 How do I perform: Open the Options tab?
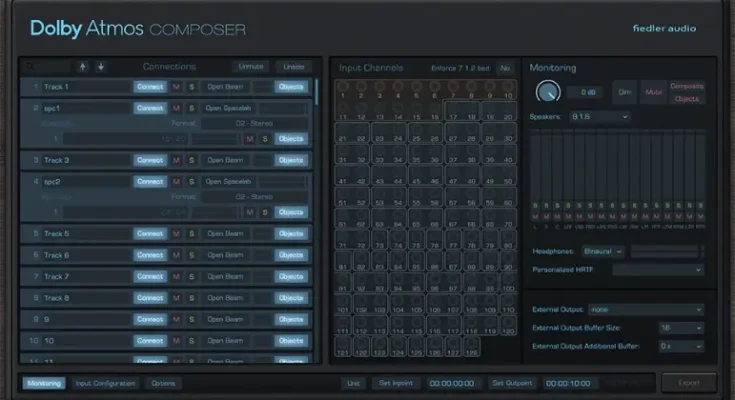pos(163,383)
